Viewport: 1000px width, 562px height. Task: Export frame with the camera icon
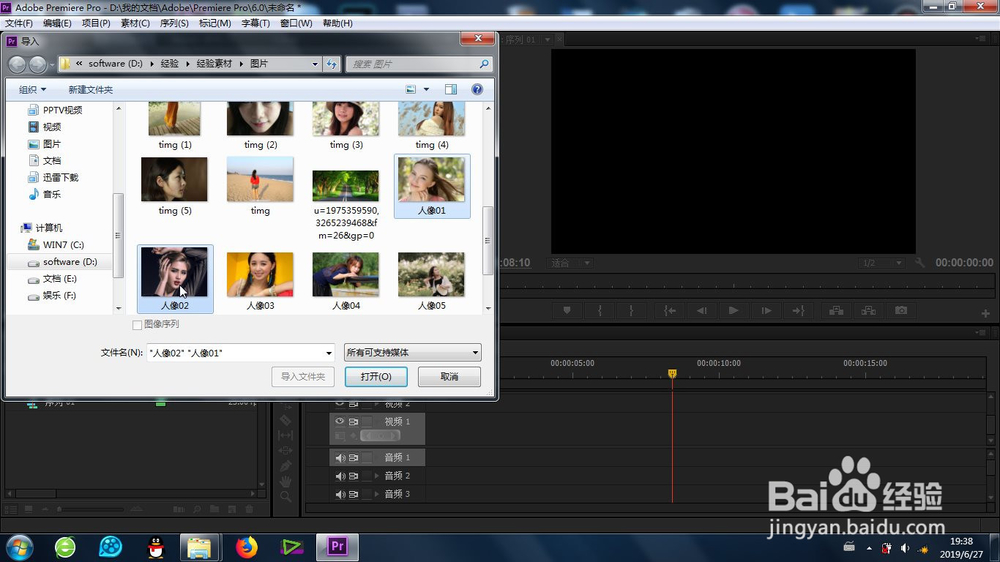tap(901, 311)
